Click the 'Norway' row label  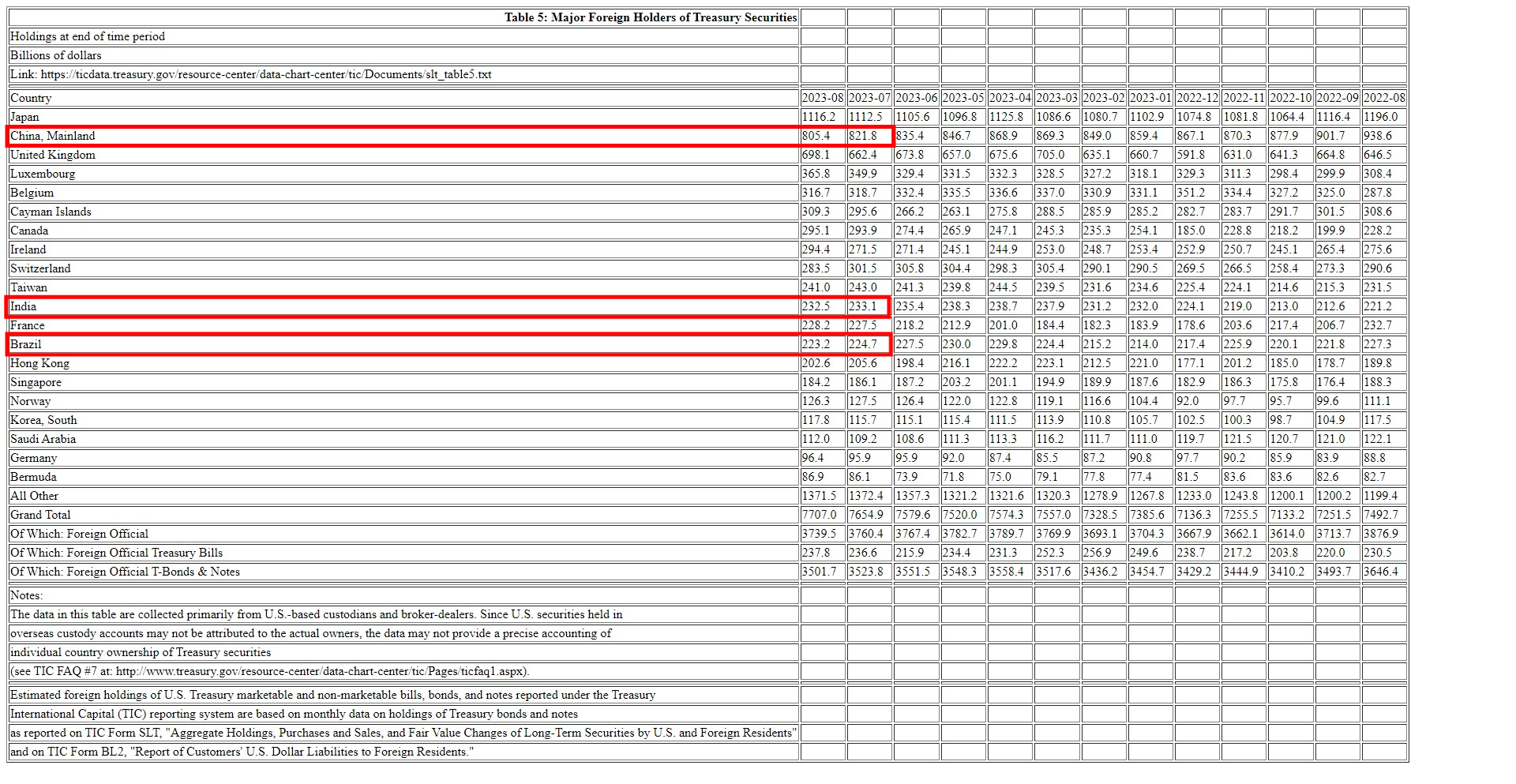coord(403,401)
